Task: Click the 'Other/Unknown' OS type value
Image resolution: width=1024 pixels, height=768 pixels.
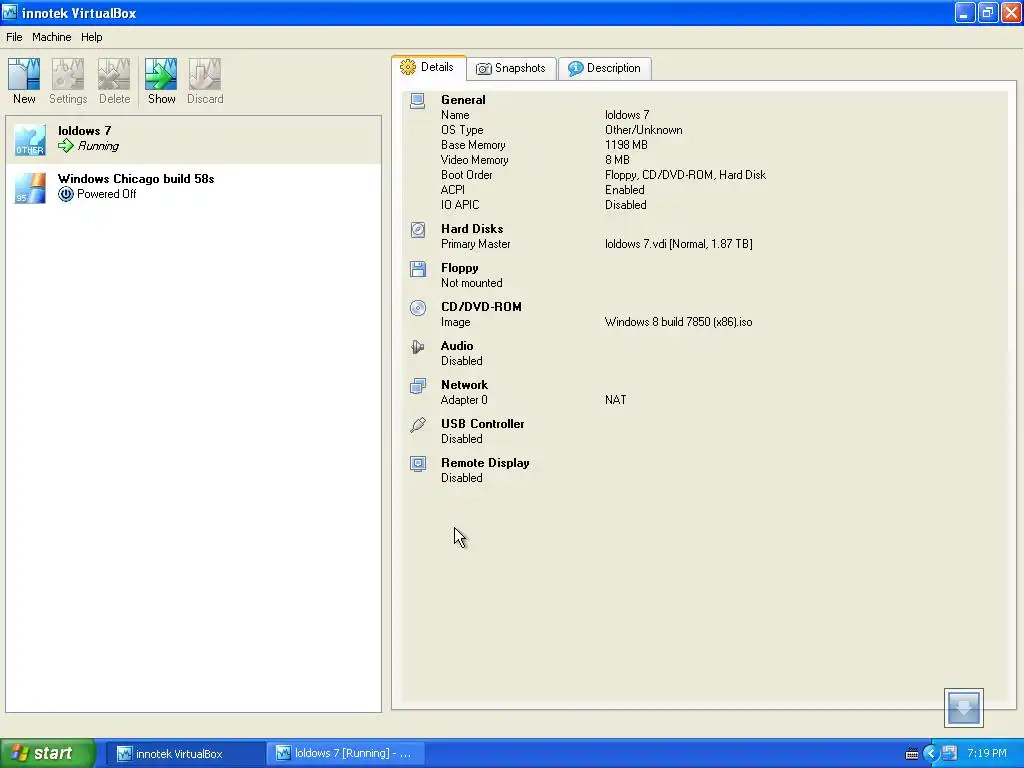Action: 643,130
